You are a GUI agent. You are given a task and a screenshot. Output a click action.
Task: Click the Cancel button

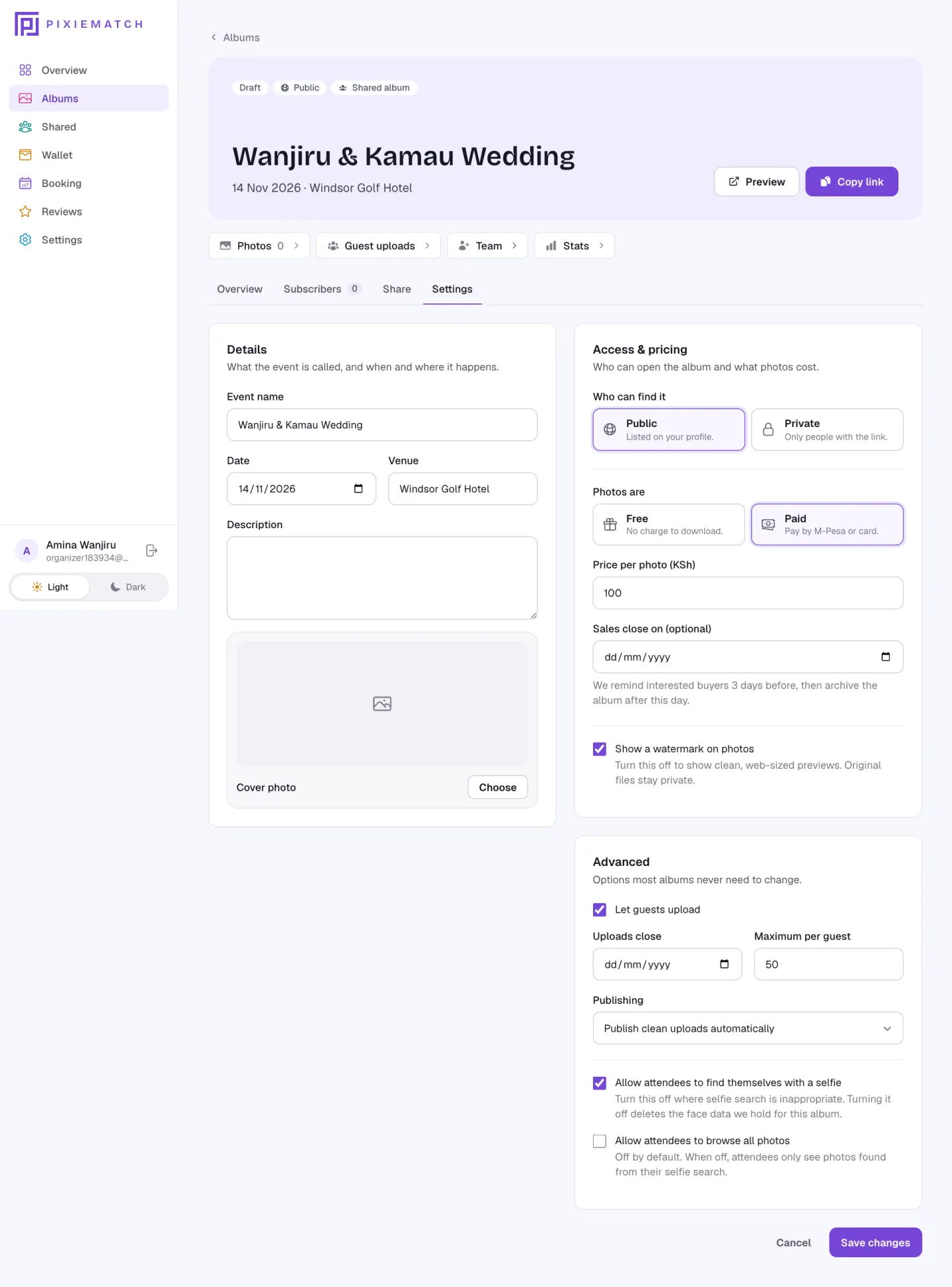[x=793, y=1243]
